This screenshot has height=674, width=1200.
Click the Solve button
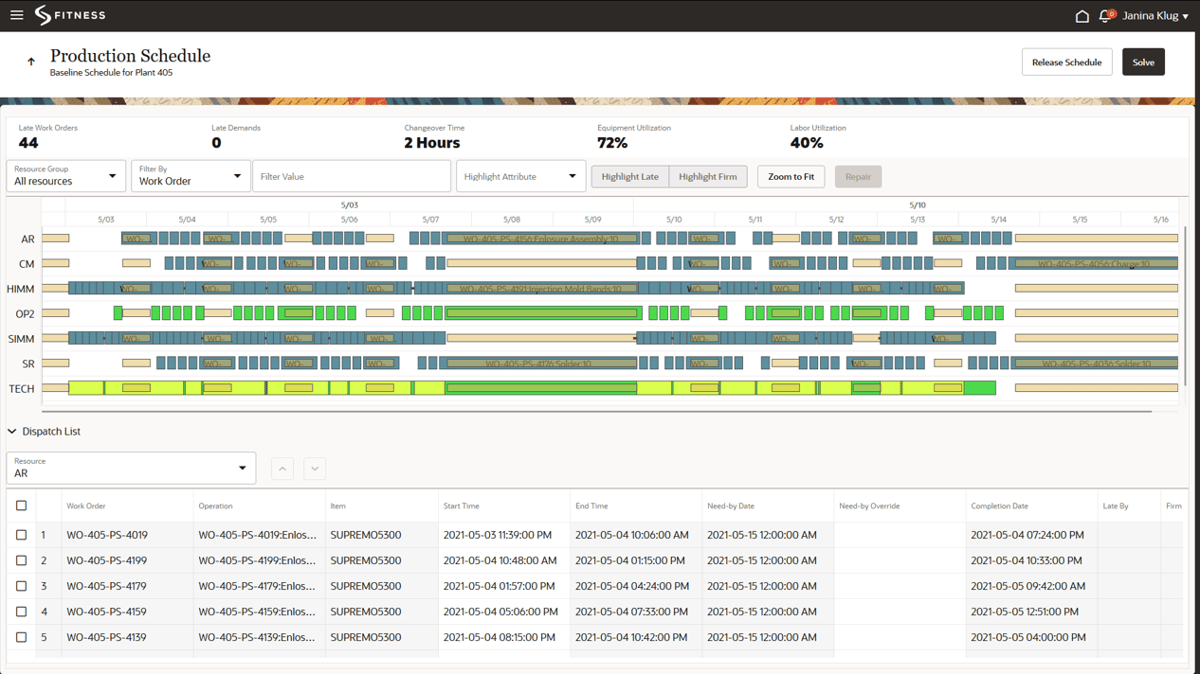pyautogui.click(x=1143, y=61)
